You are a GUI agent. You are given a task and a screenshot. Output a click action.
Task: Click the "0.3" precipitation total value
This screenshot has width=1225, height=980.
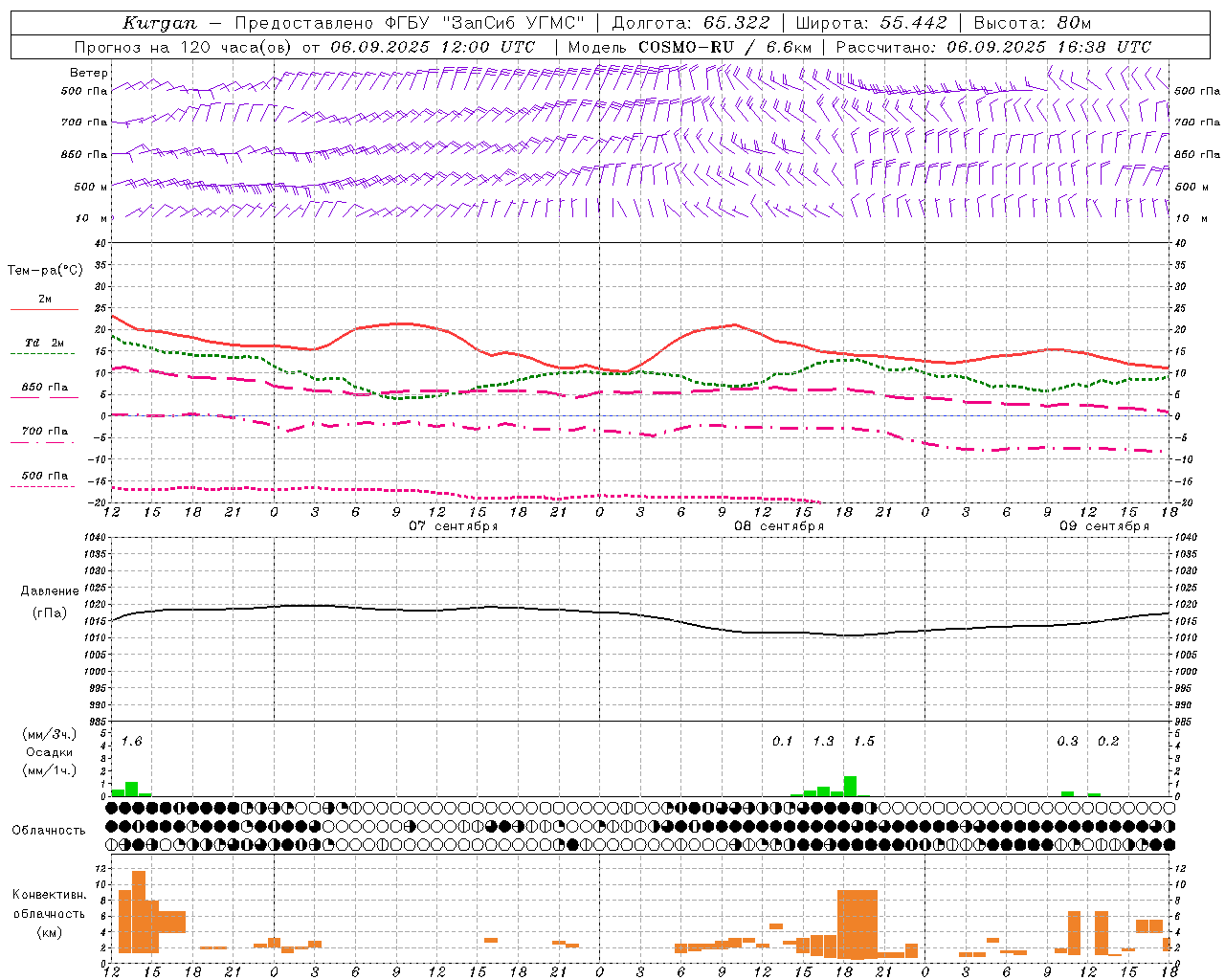pos(1067,742)
